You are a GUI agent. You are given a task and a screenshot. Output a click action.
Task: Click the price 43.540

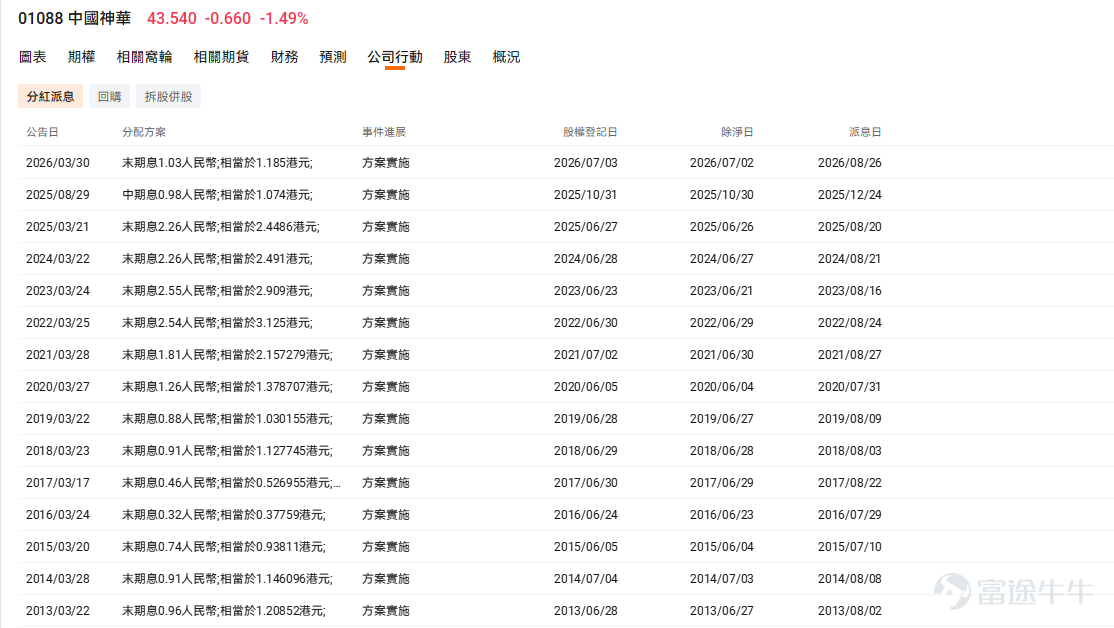click(x=172, y=18)
